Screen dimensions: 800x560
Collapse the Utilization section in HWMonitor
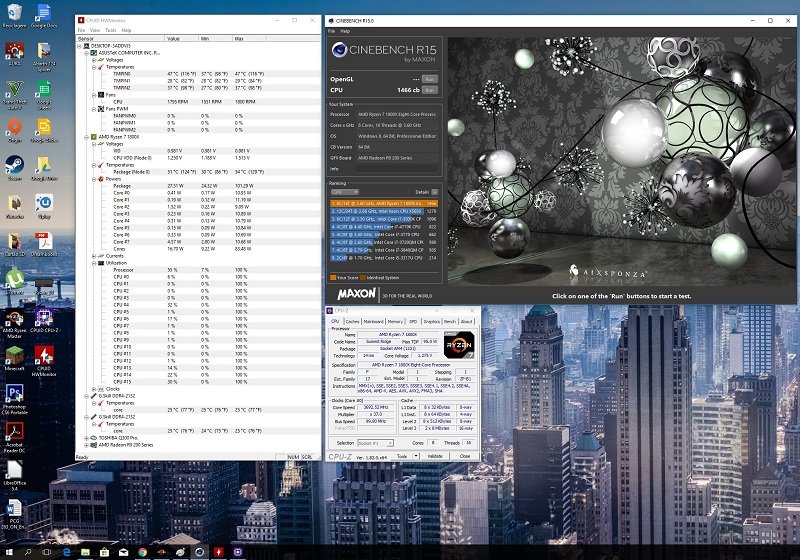pos(94,263)
